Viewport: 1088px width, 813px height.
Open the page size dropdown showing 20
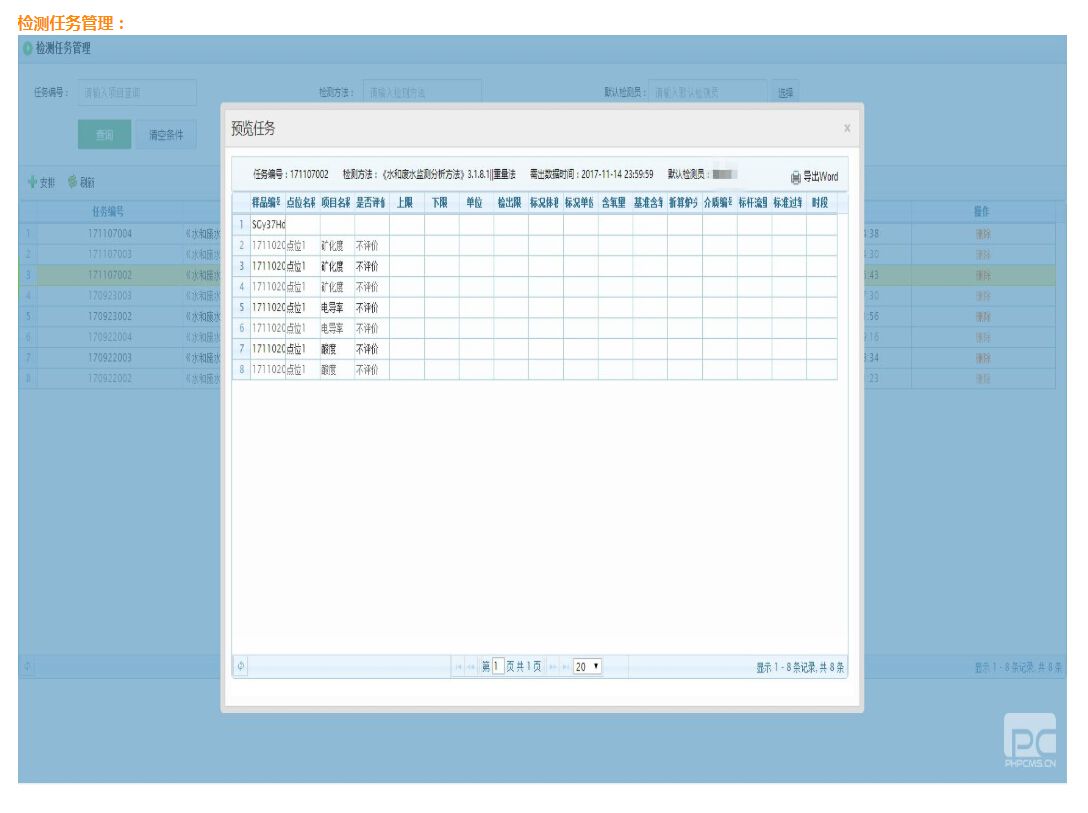[588, 667]
